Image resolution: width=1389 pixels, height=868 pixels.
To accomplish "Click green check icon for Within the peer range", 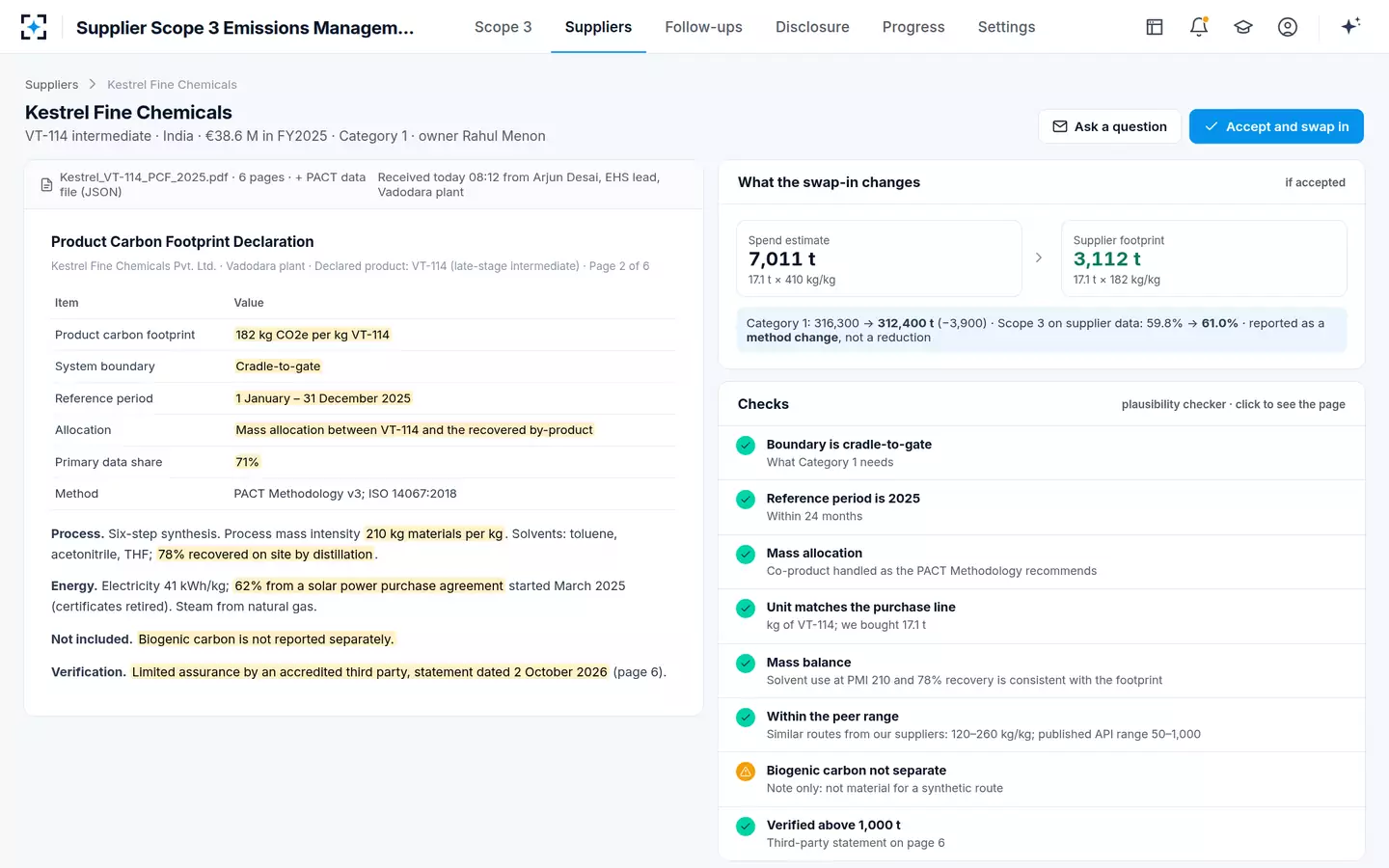I will coord(746,718).
